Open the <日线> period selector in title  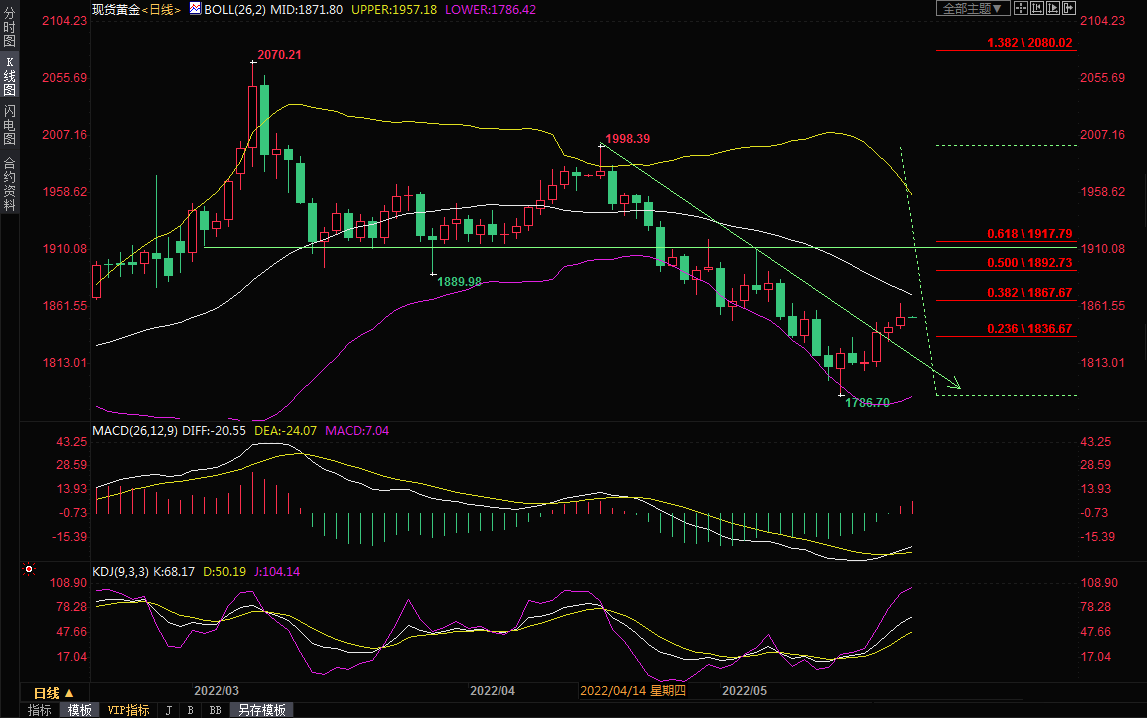[x=161, y=9]
